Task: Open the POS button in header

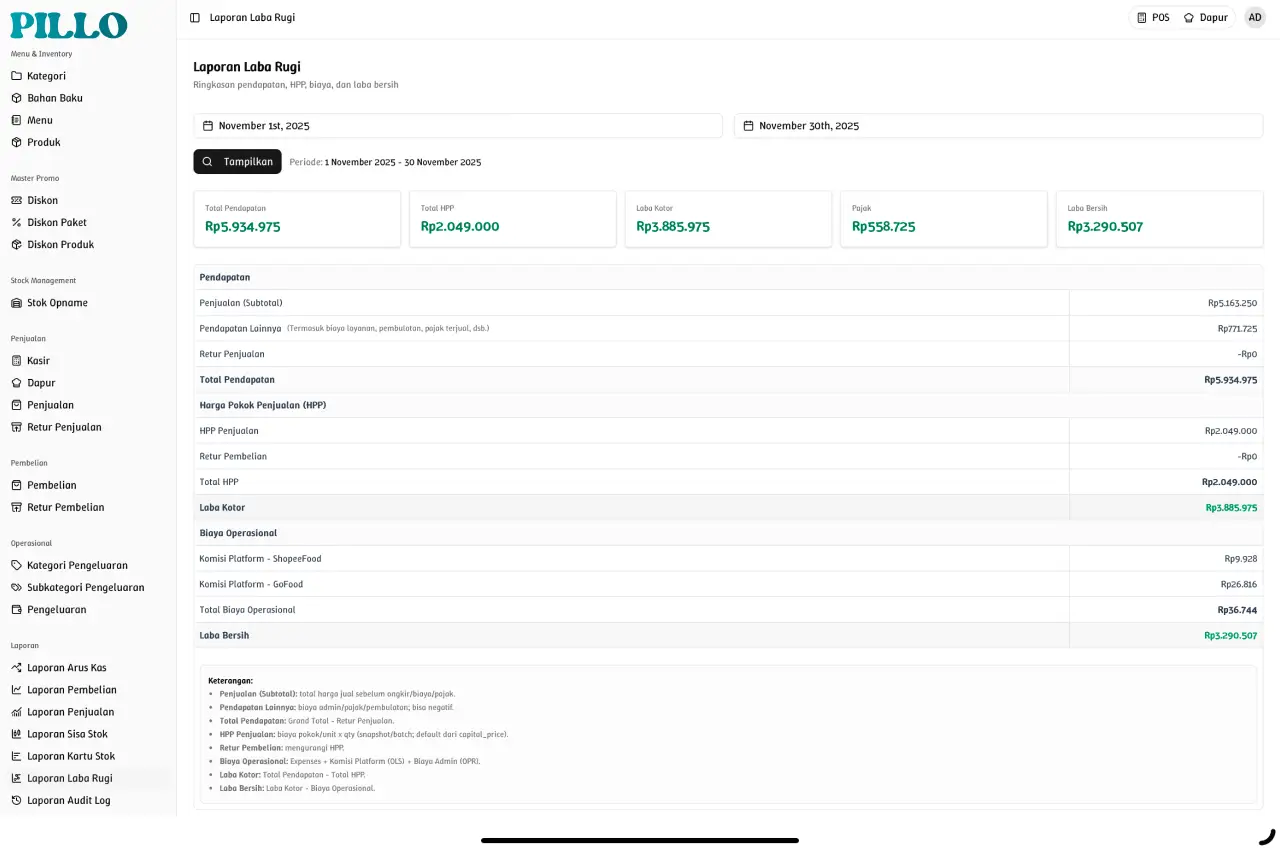Action: point(1153,18)
